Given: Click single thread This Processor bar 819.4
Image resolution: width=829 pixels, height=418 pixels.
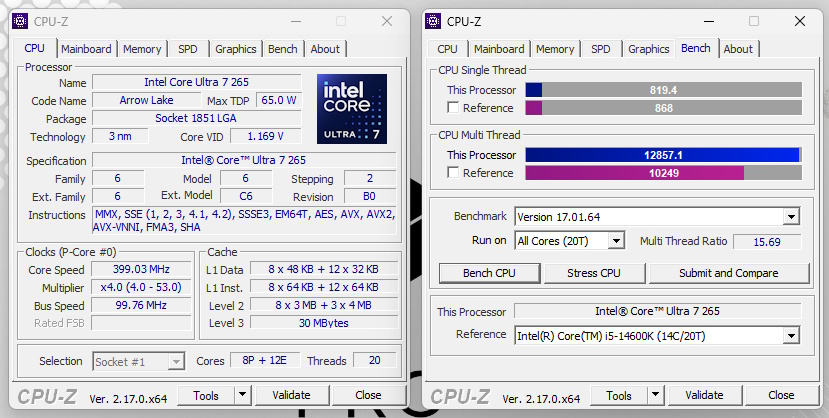Looking at the screenshot, I should (x=664, y=90).
